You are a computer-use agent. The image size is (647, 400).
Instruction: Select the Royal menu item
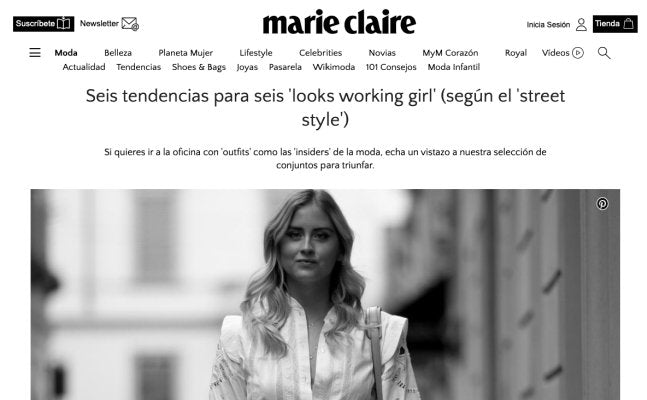click(516, 53)
